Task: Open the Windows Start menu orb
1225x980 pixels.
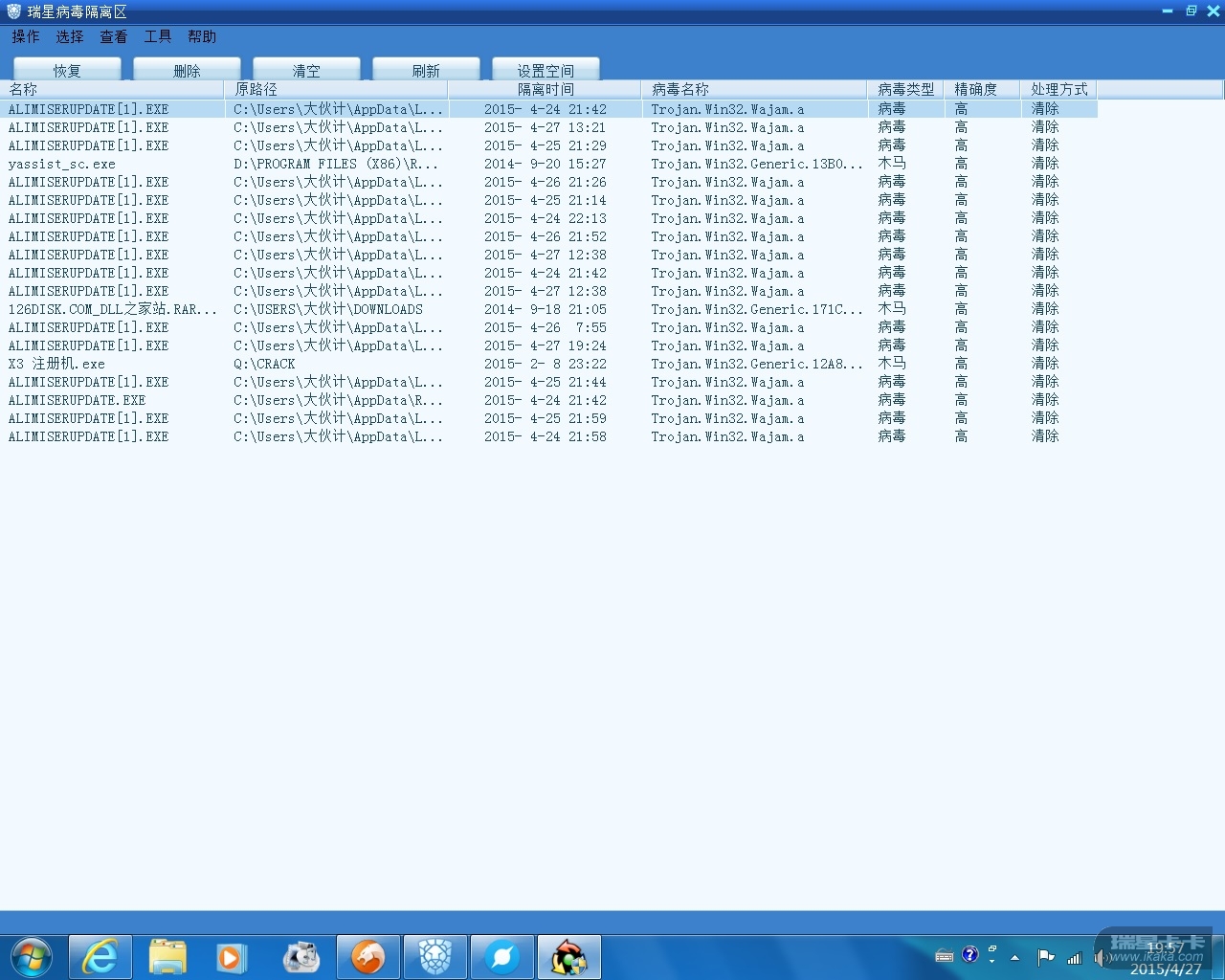Action: 32,957
